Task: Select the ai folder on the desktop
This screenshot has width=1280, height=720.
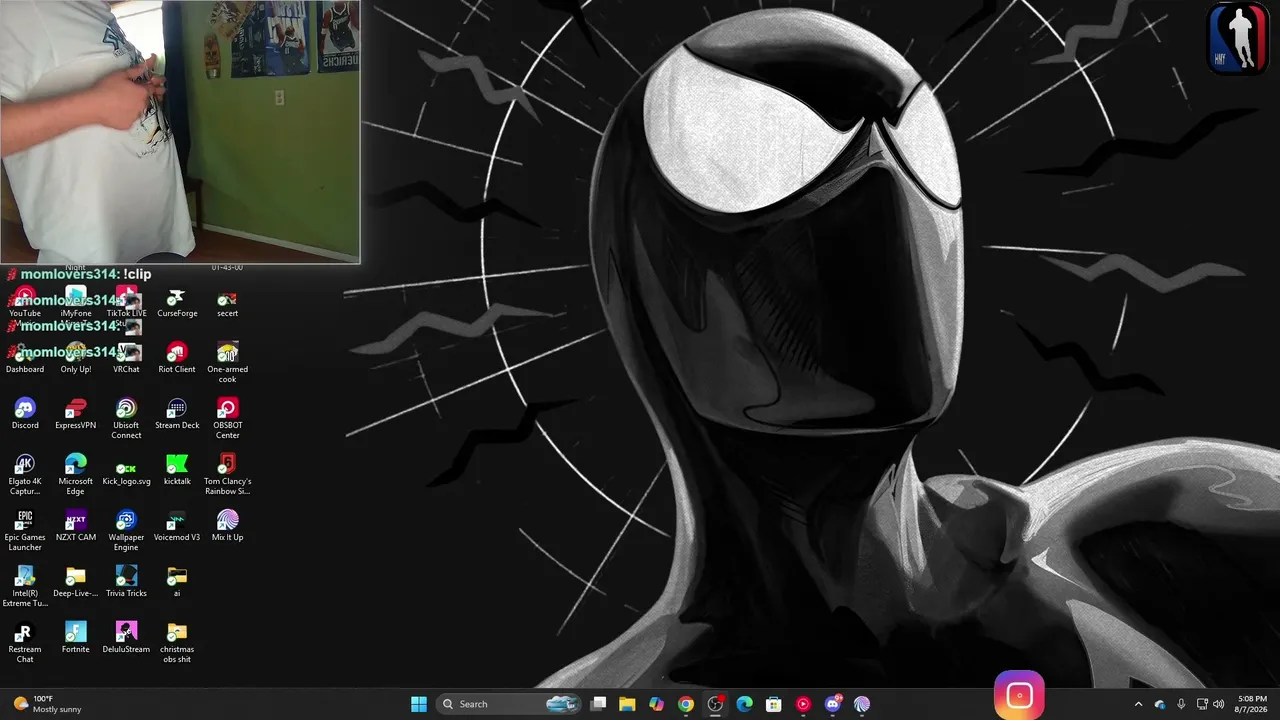Action: tap(177, 583)
